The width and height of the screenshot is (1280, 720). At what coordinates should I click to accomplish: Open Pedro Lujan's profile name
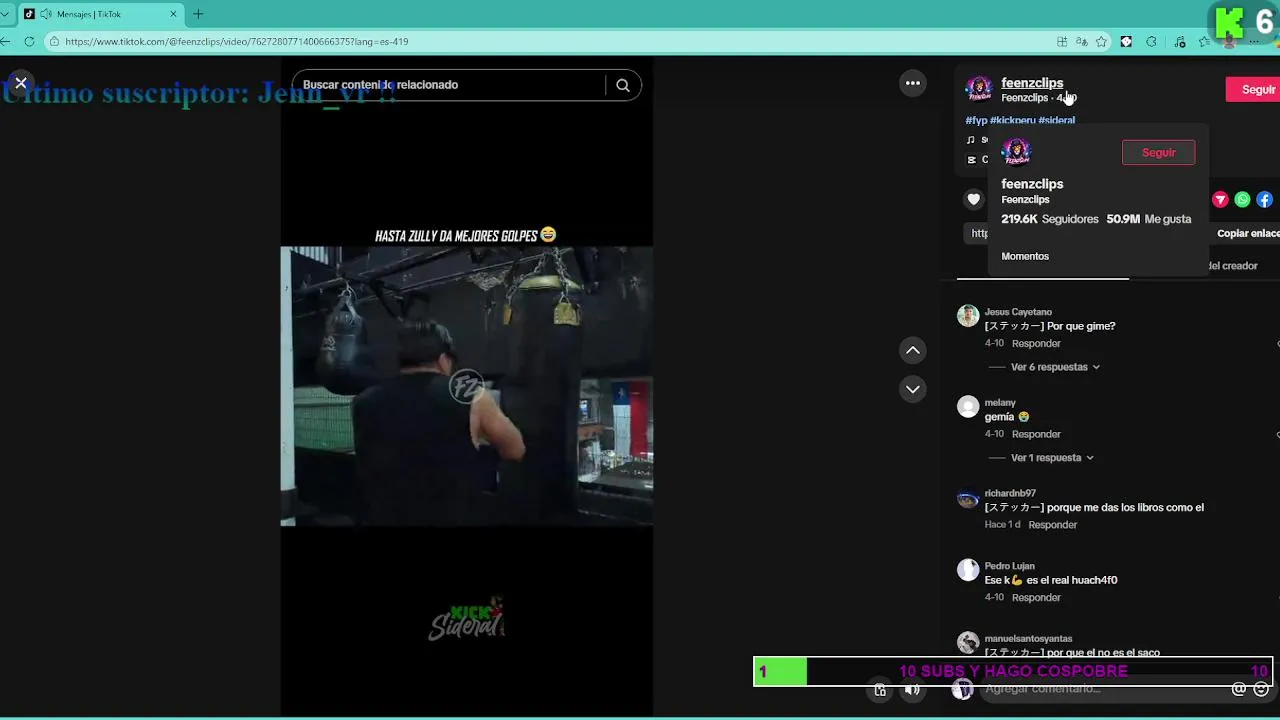[x=1009, y=566]
